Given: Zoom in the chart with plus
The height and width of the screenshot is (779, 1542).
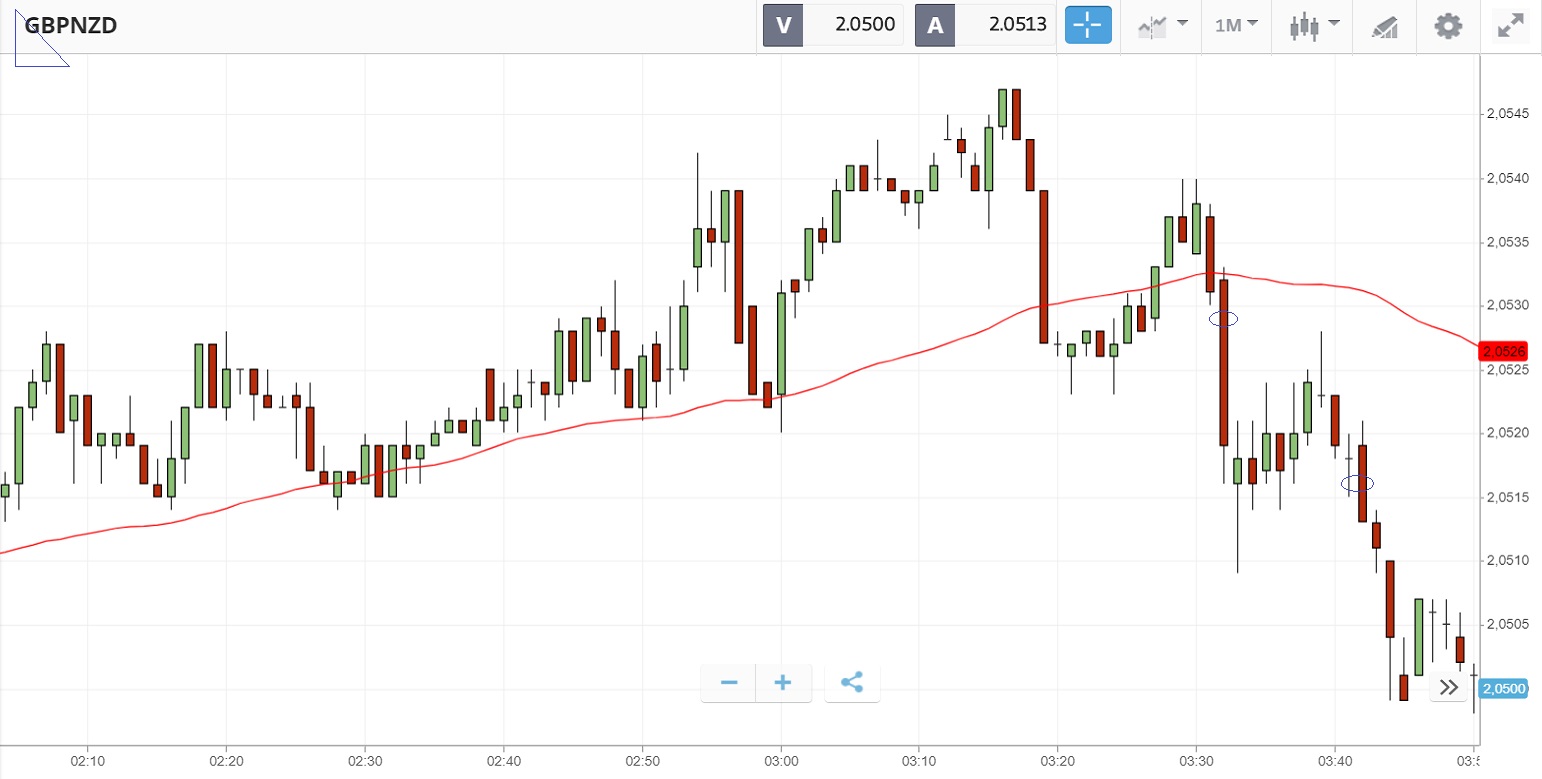Looking at the screenshot, I should tap(783, 683).
